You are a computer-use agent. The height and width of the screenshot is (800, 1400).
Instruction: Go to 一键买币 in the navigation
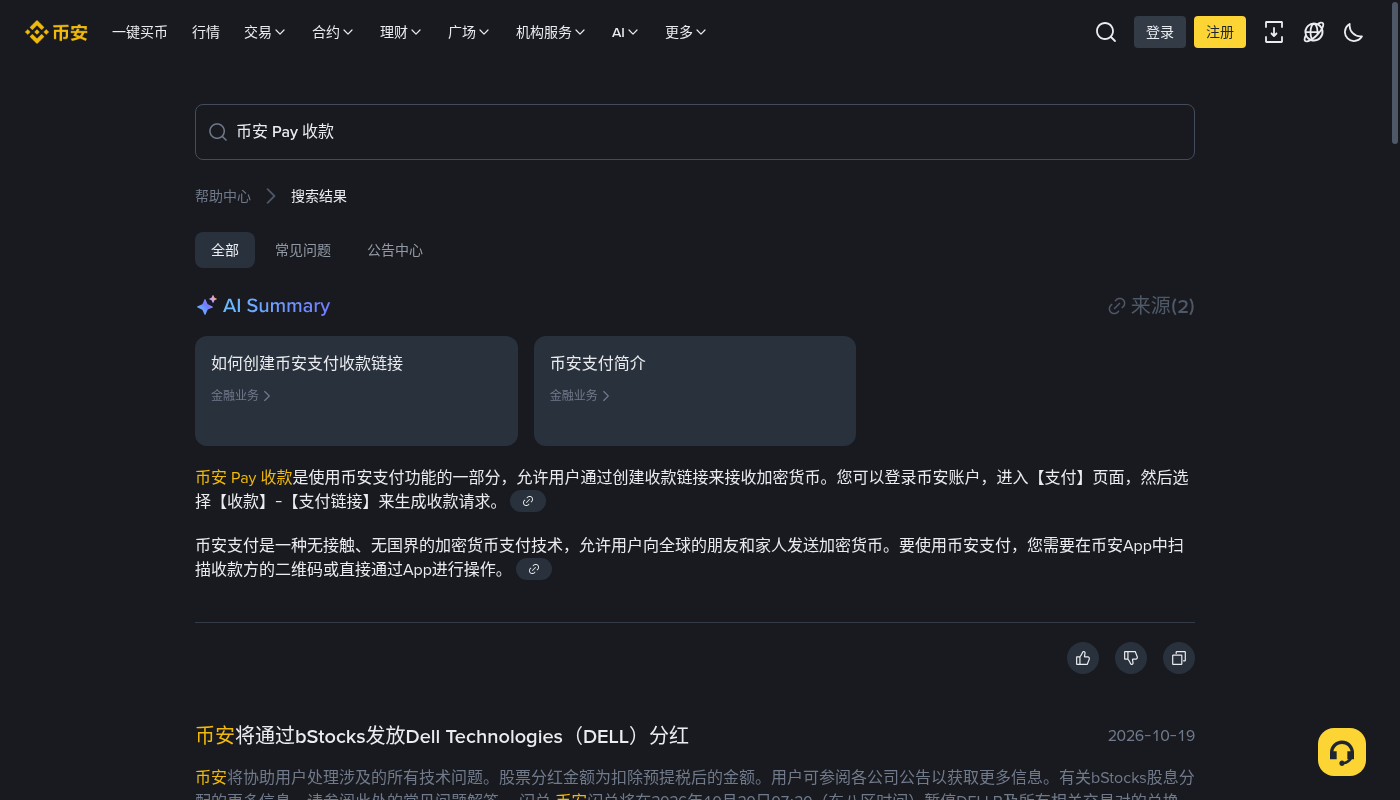[x=140, y=32]
